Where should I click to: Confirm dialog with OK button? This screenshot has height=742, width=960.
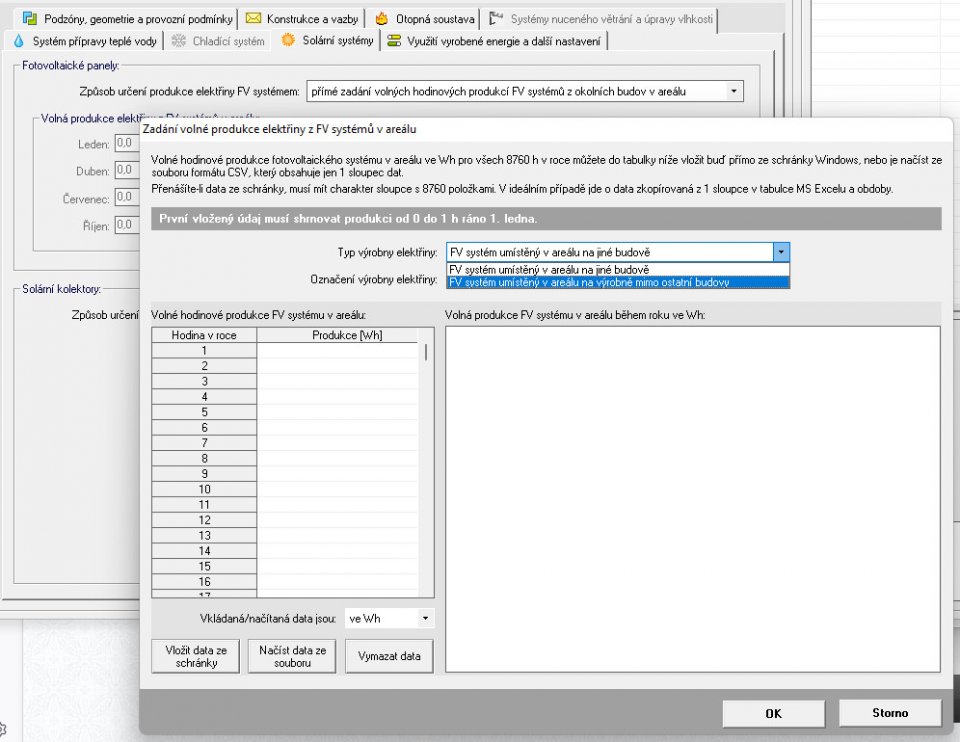[773, 713]
